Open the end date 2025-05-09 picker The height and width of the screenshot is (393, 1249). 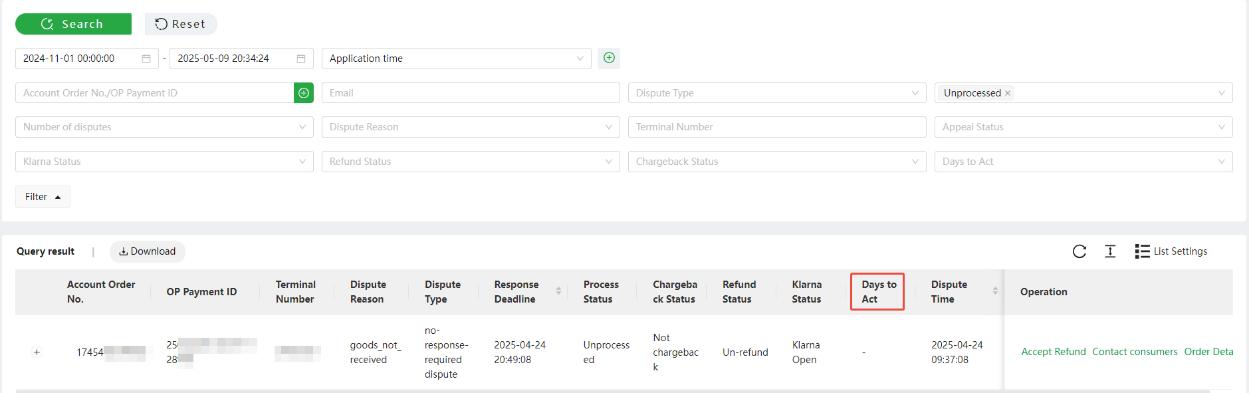241,58
